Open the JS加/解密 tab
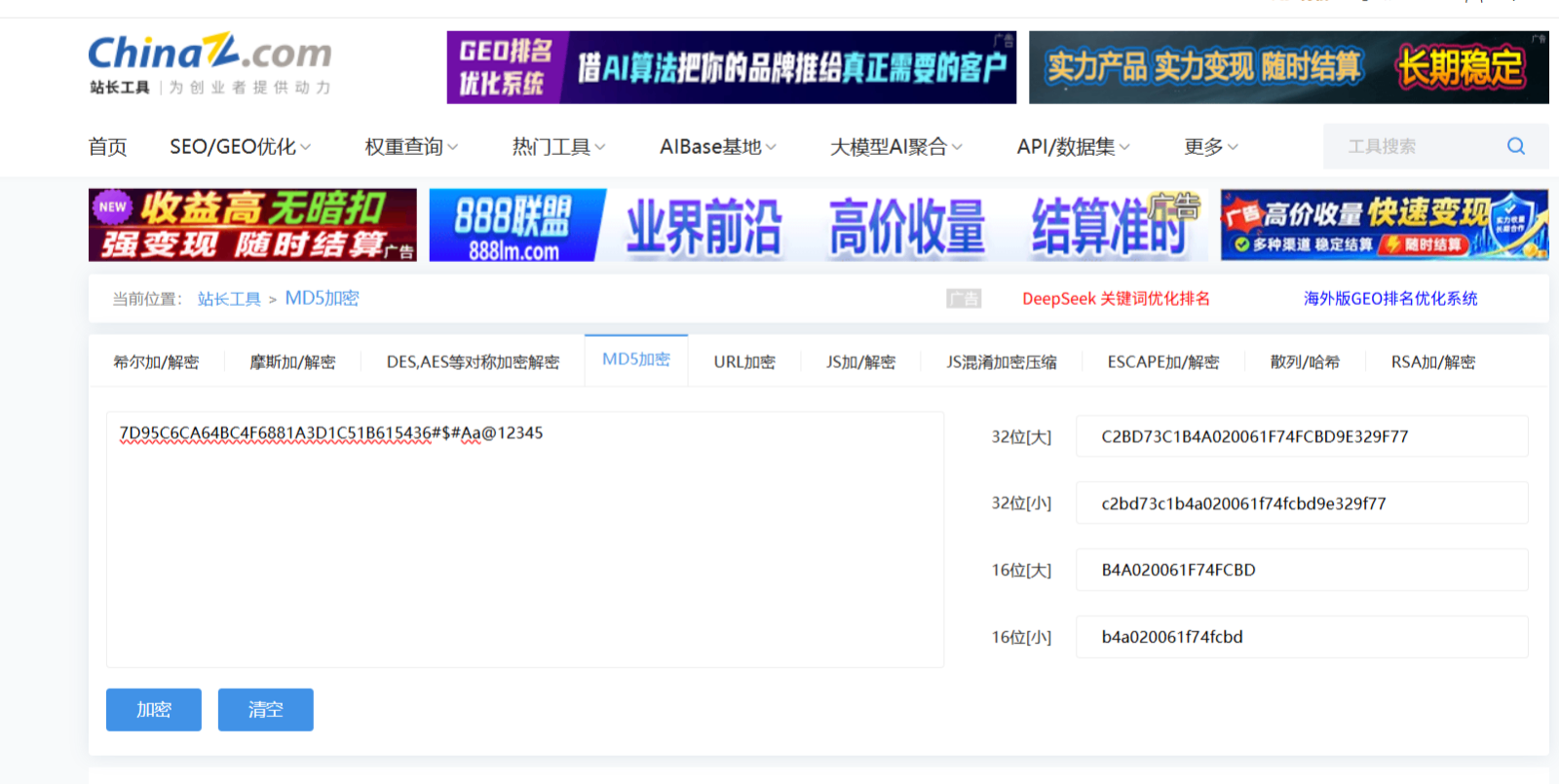The image size is (1559, 784). coord(860,362)
